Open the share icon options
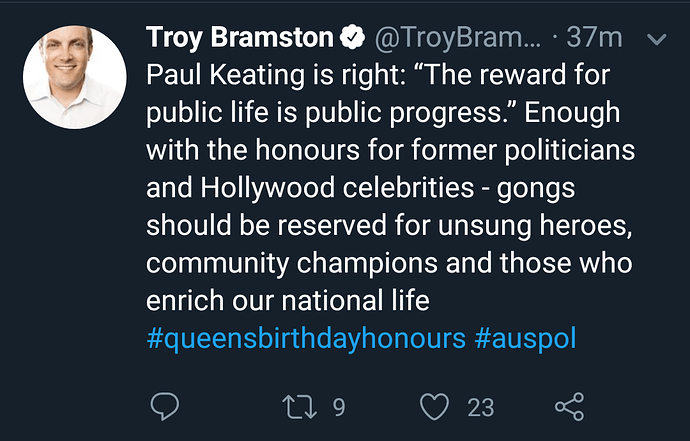The height and width of the screenshot is (441, 690). click(x=569, y=406)
